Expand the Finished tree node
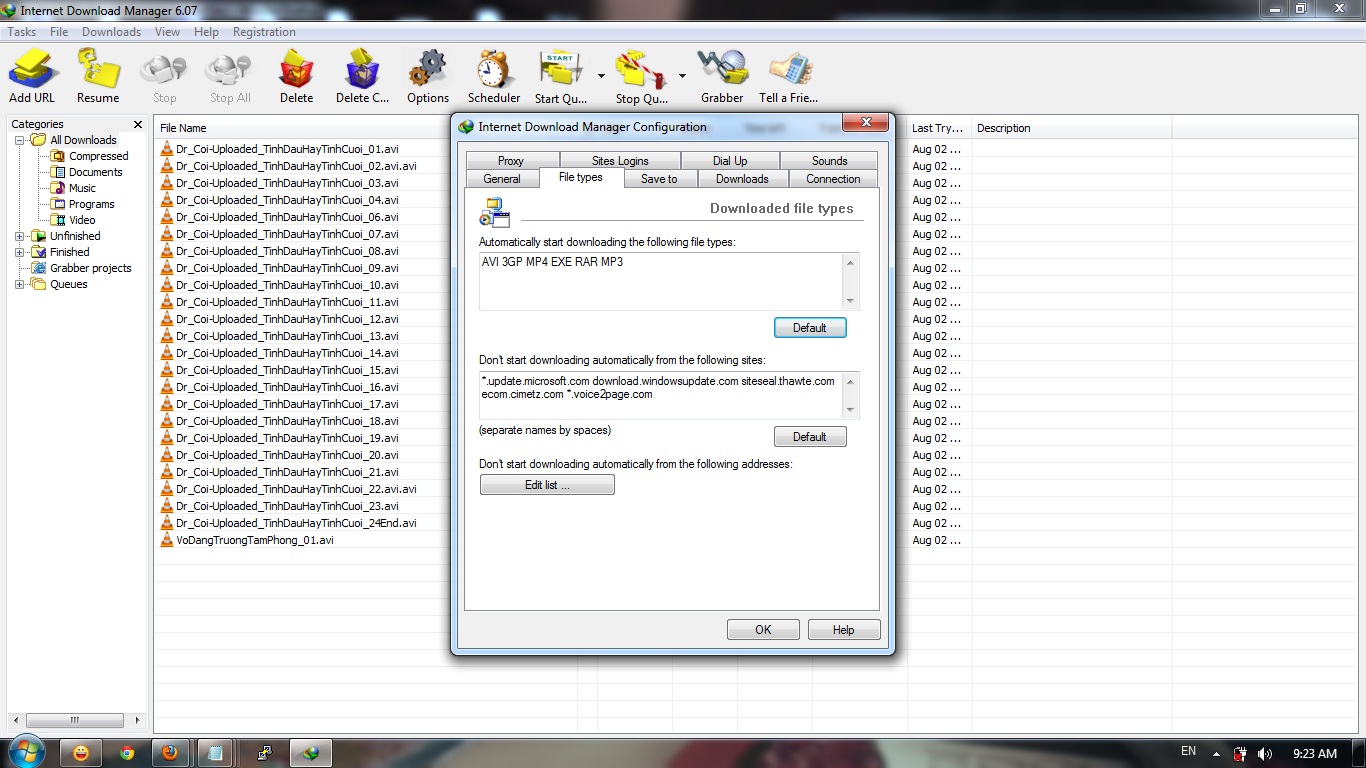This screenshot has height=768, width=1366. [x=19, y=252]
